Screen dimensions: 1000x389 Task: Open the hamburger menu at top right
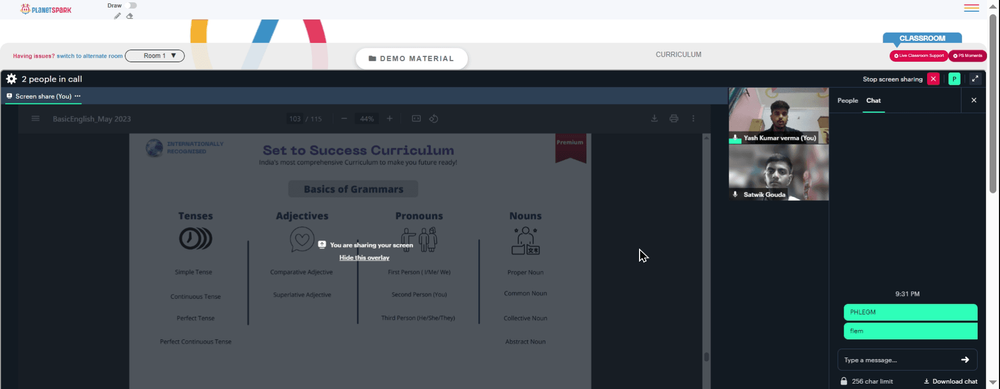(x=971, y=8)
